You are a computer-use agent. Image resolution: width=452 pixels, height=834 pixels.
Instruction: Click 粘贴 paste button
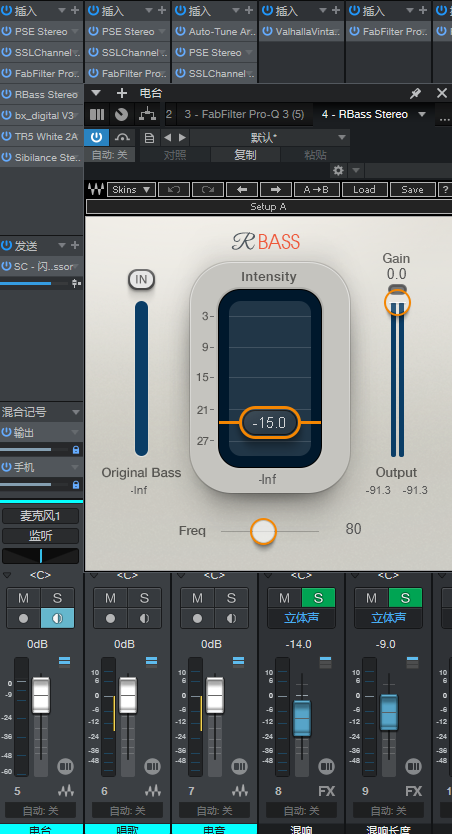tap(315, 155)
